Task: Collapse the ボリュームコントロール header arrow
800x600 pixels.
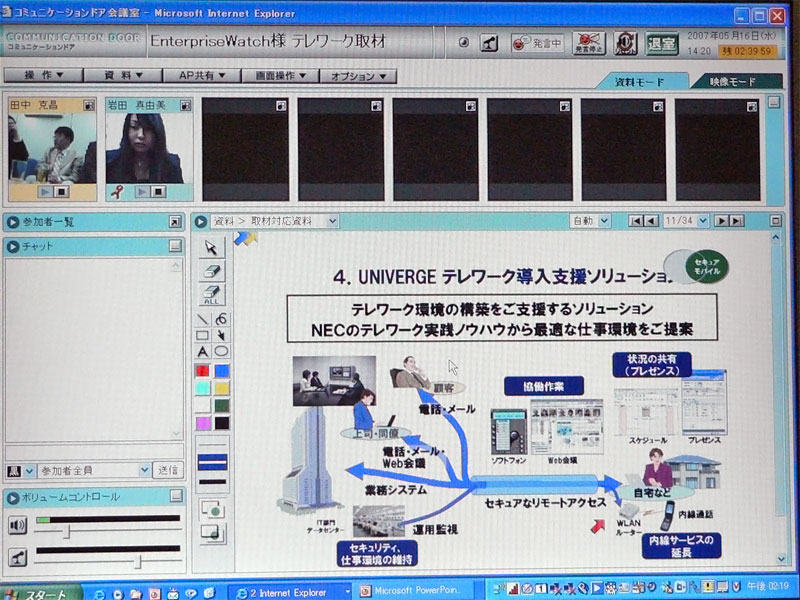Action: tap(13, 497)
